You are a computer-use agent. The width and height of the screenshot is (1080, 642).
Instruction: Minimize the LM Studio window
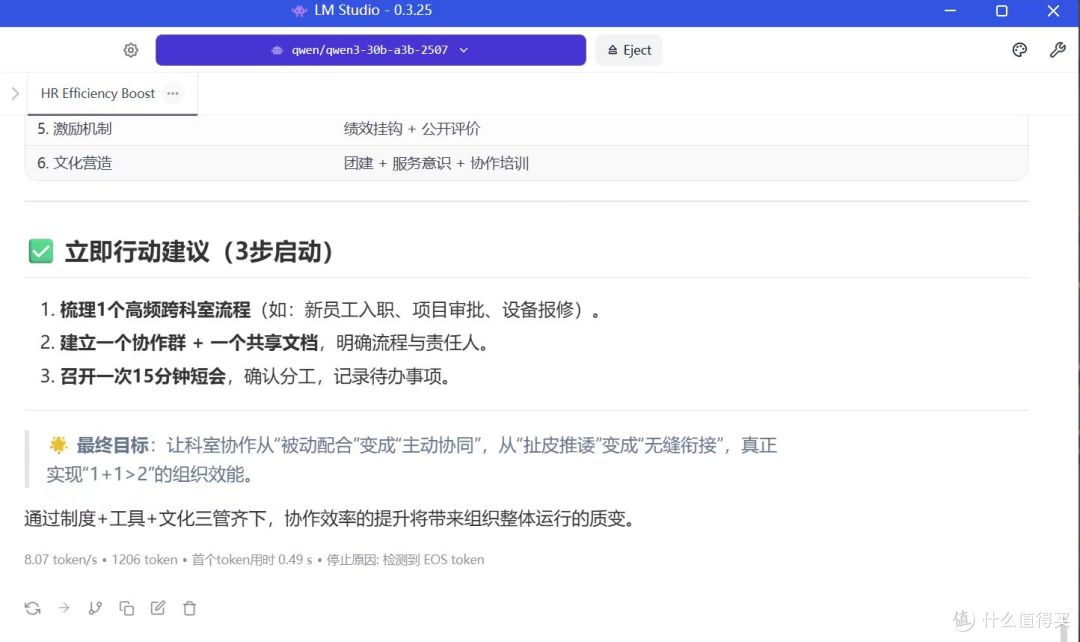pos(951,11)
